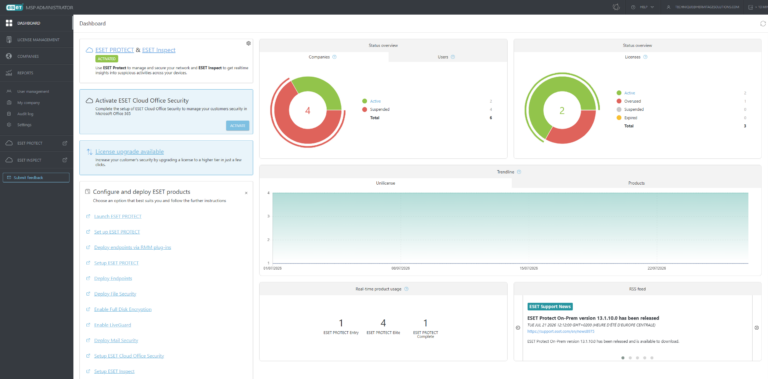Open the Help dropdown menu
The width and height of the screenshot is (768, 379).
click(x=643, y=7)
